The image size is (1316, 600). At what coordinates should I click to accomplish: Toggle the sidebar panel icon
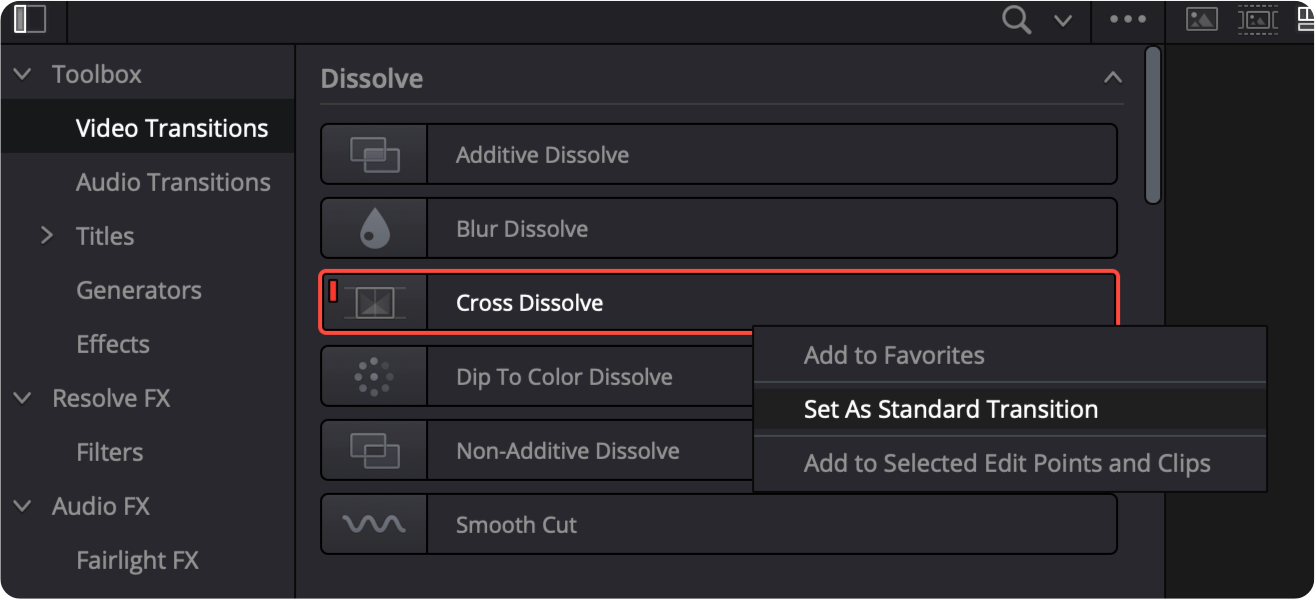click(30, 19)
